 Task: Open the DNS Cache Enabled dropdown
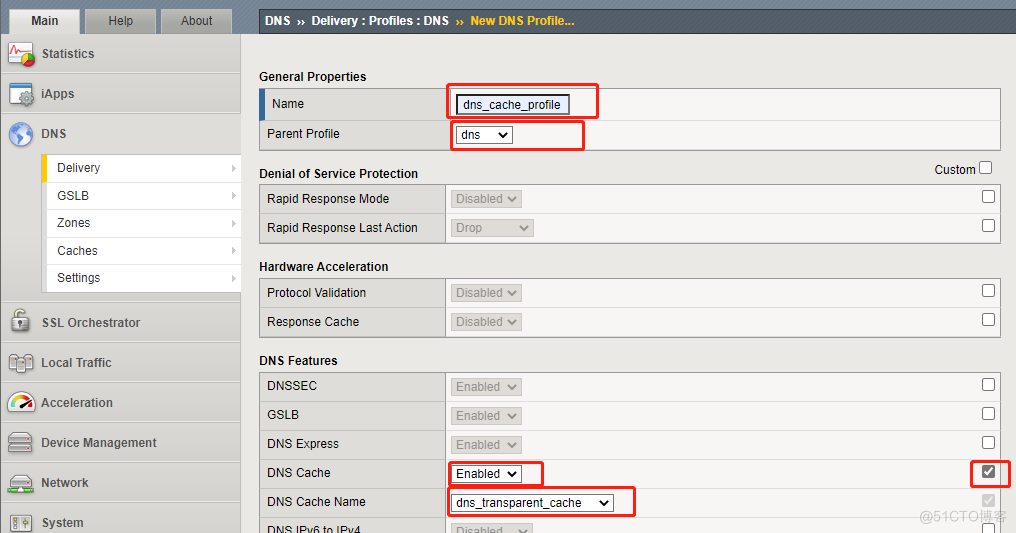pyautogui.click(x=486, y=473)
